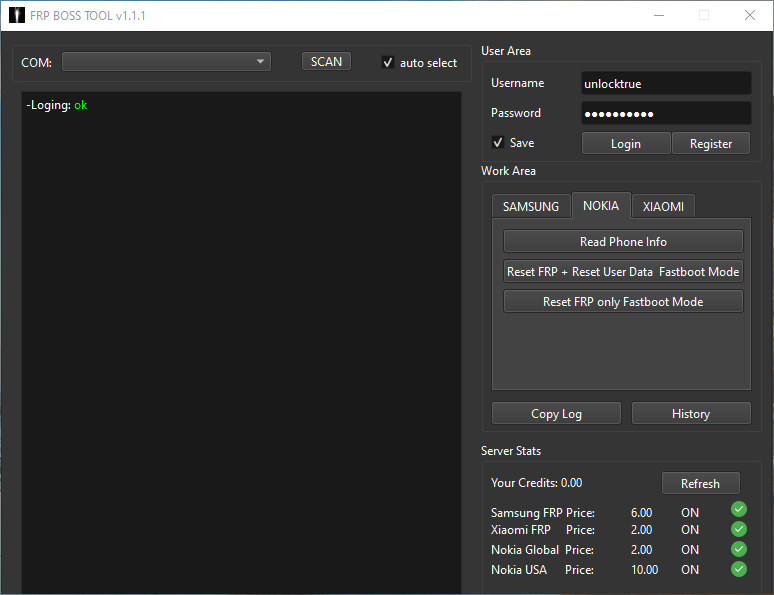Click the FRP Boss Tool app icon in title bar
774x595 pixels.
[x=16, y=16]
